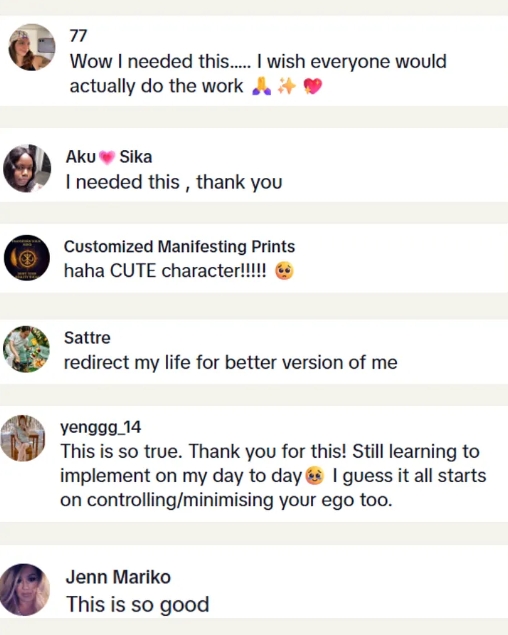This screenshot has width=508, height=635.
Task: Open profile picture of user 77
Action: [x=32, y=47]
